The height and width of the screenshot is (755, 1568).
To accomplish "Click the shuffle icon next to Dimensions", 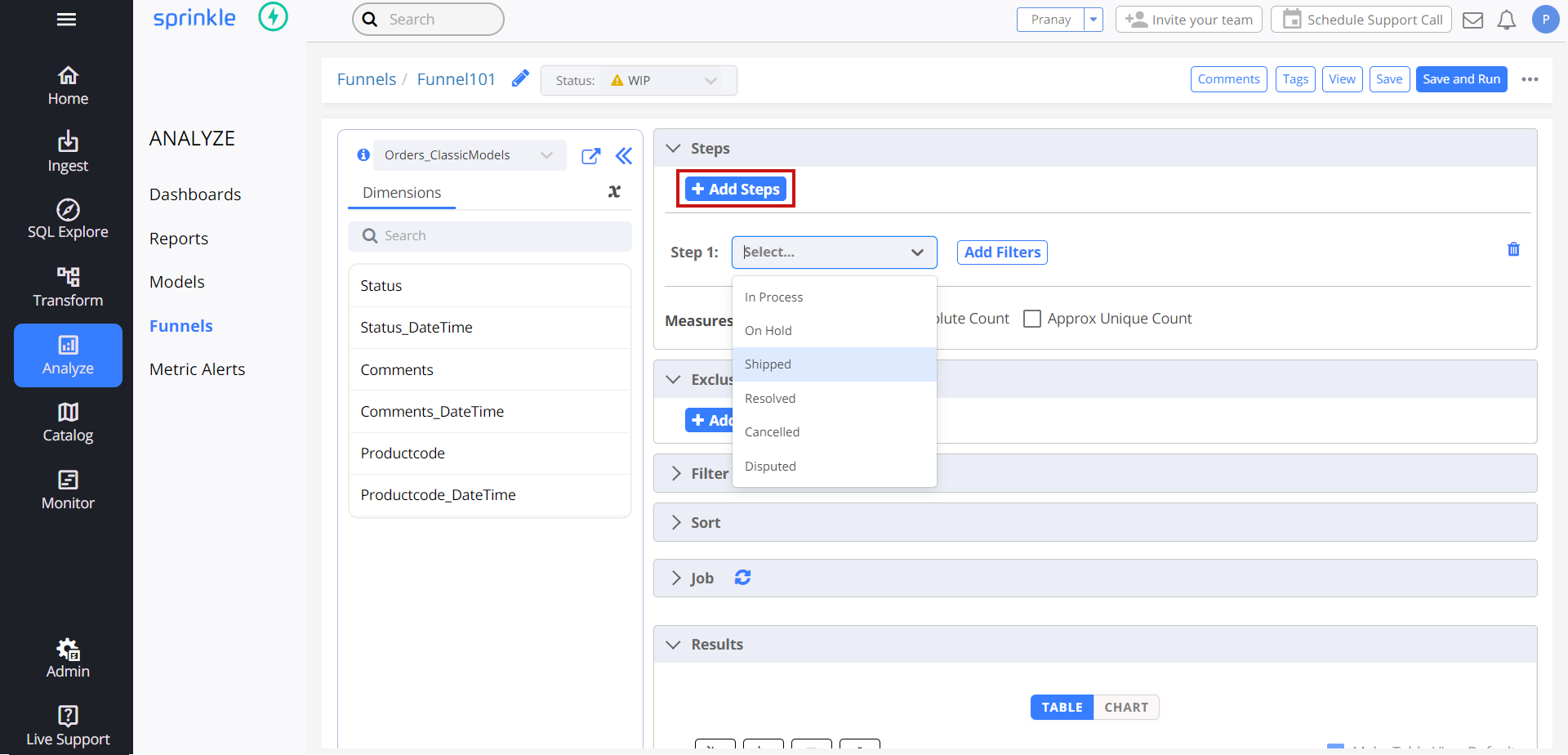I will (x=614, y=191).
